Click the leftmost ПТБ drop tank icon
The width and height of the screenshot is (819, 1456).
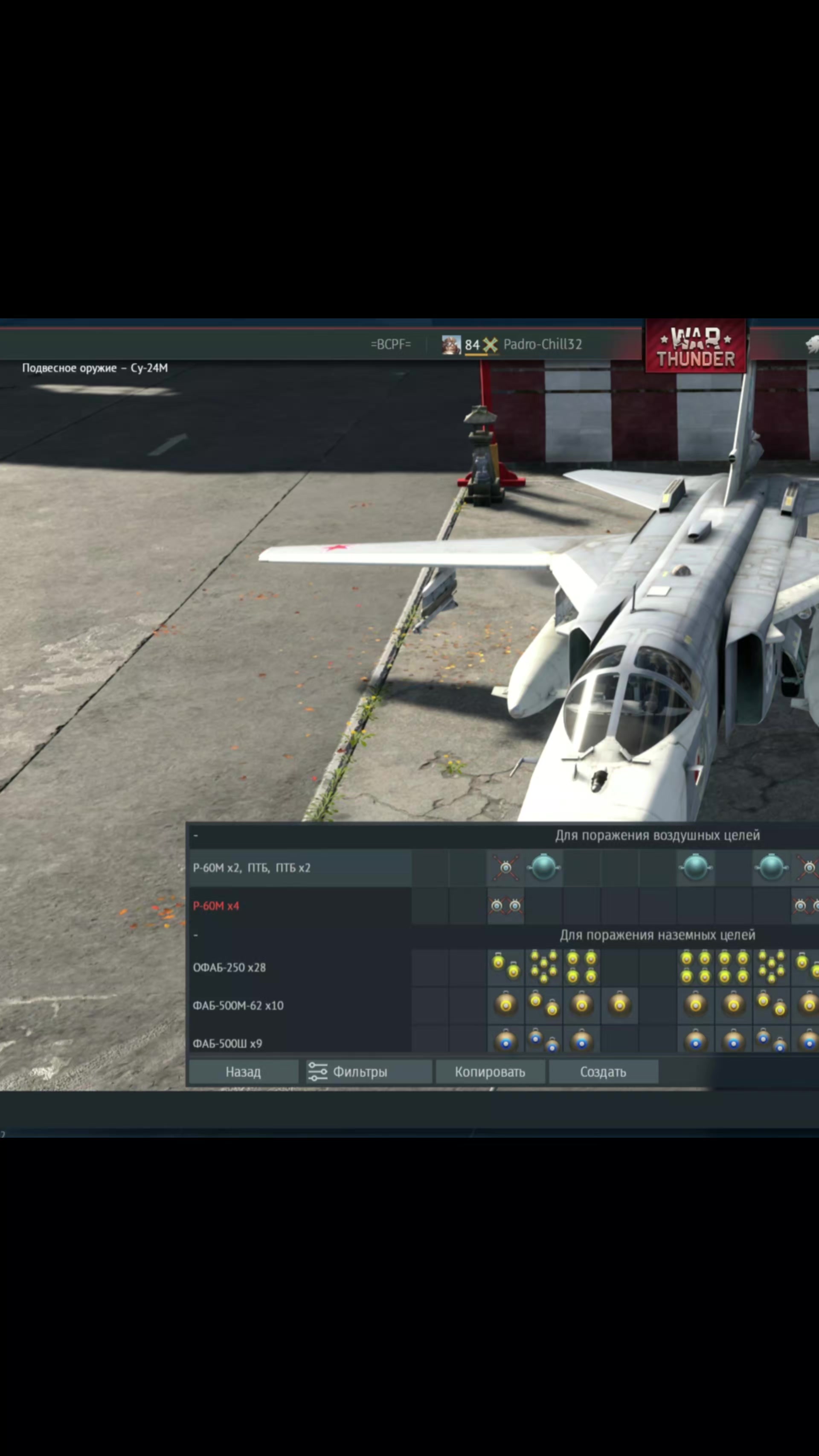tap(544, 868)
